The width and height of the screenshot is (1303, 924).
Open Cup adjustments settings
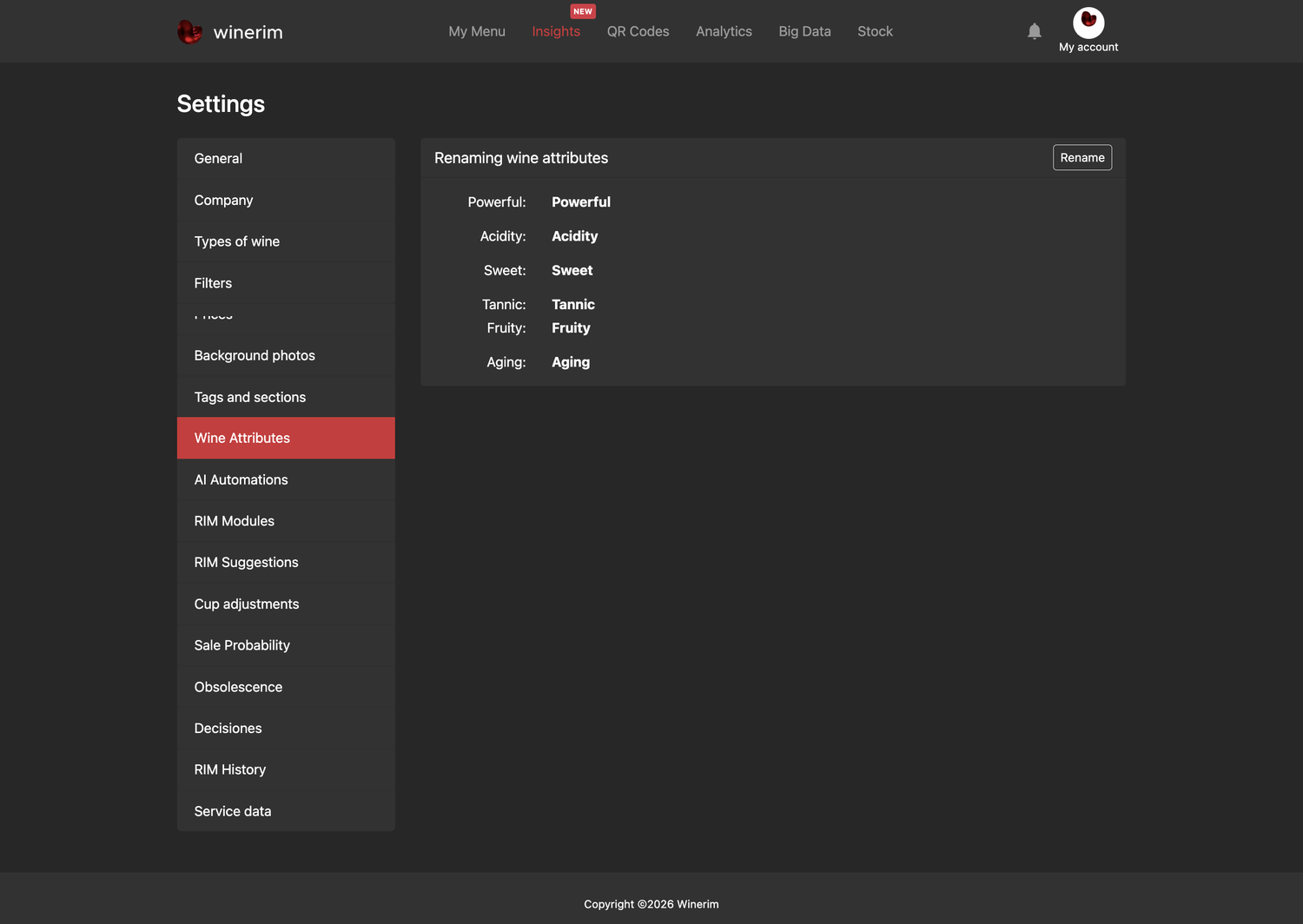(286, 604)
